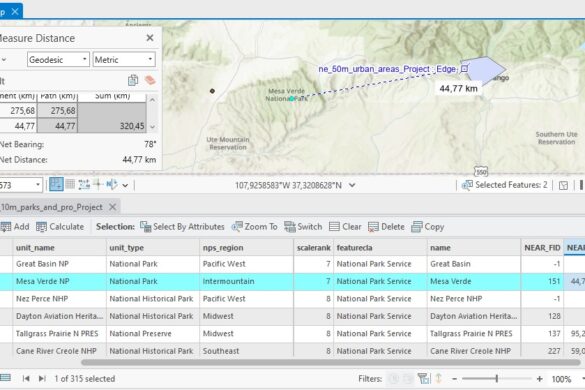The width and height of the screenshot is (585, 390).
Task: Click the Great Basin NP cell
Action: pyautogui.click(x=59, y=264)
